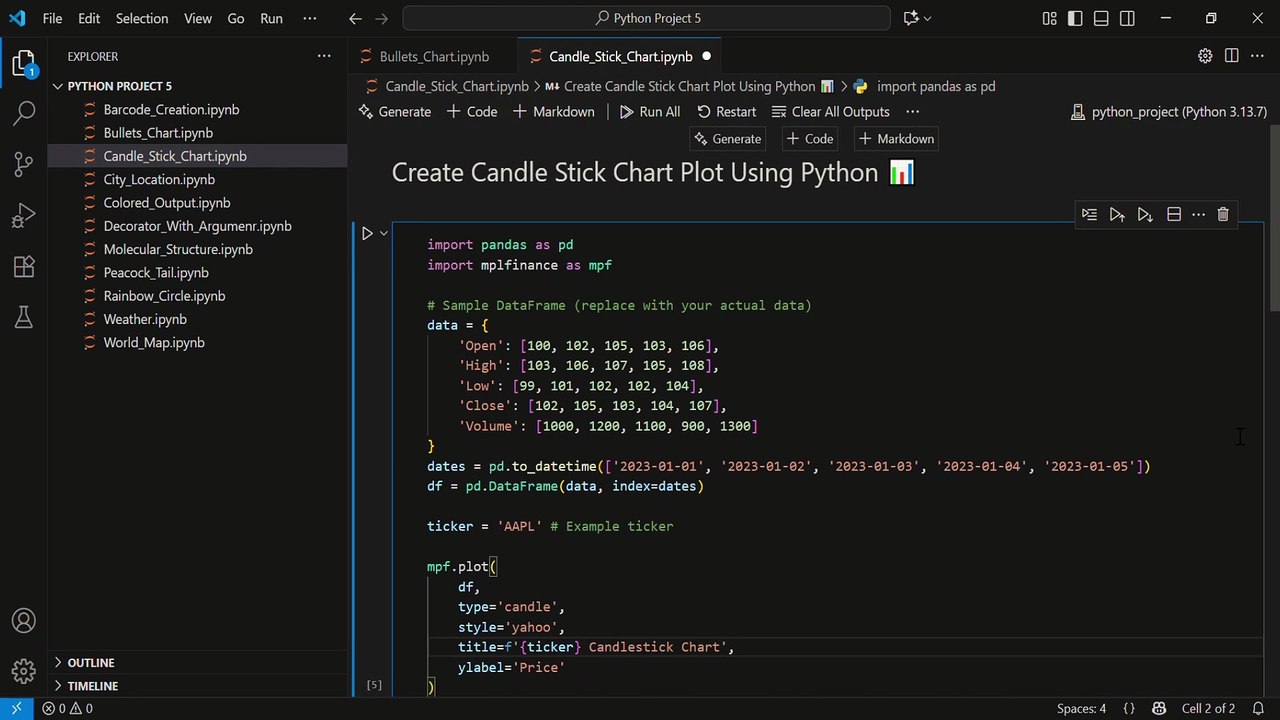Click the breadcrumb 'import pandas as pd'

(x=936, y=86)
